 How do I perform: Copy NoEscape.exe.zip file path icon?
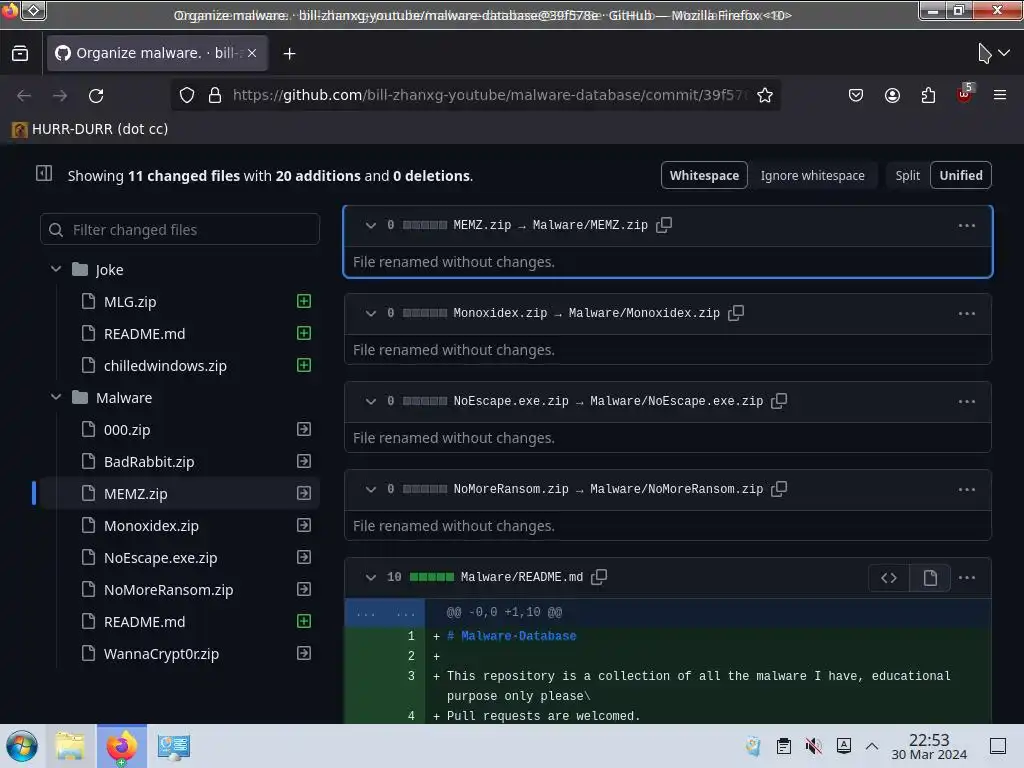pos(779,401)
